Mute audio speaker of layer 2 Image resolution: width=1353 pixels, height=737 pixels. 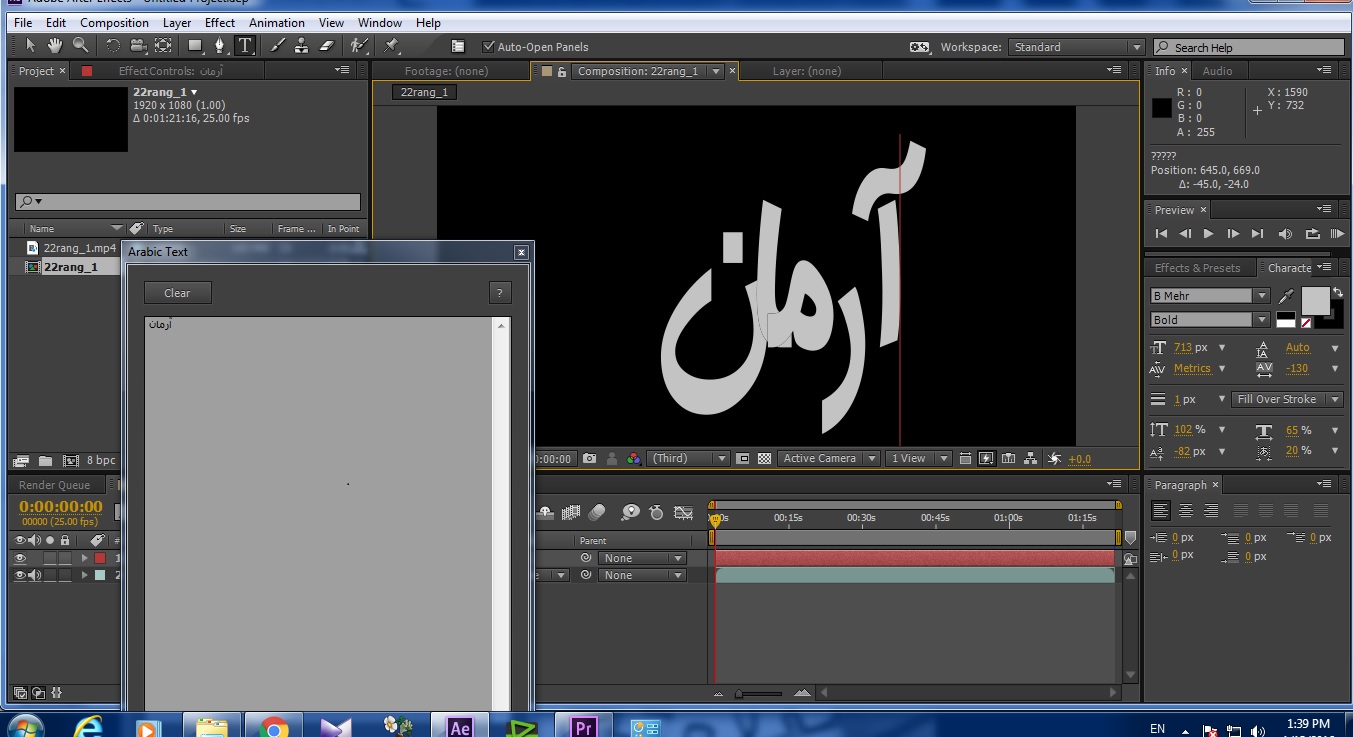coord(35,575)
